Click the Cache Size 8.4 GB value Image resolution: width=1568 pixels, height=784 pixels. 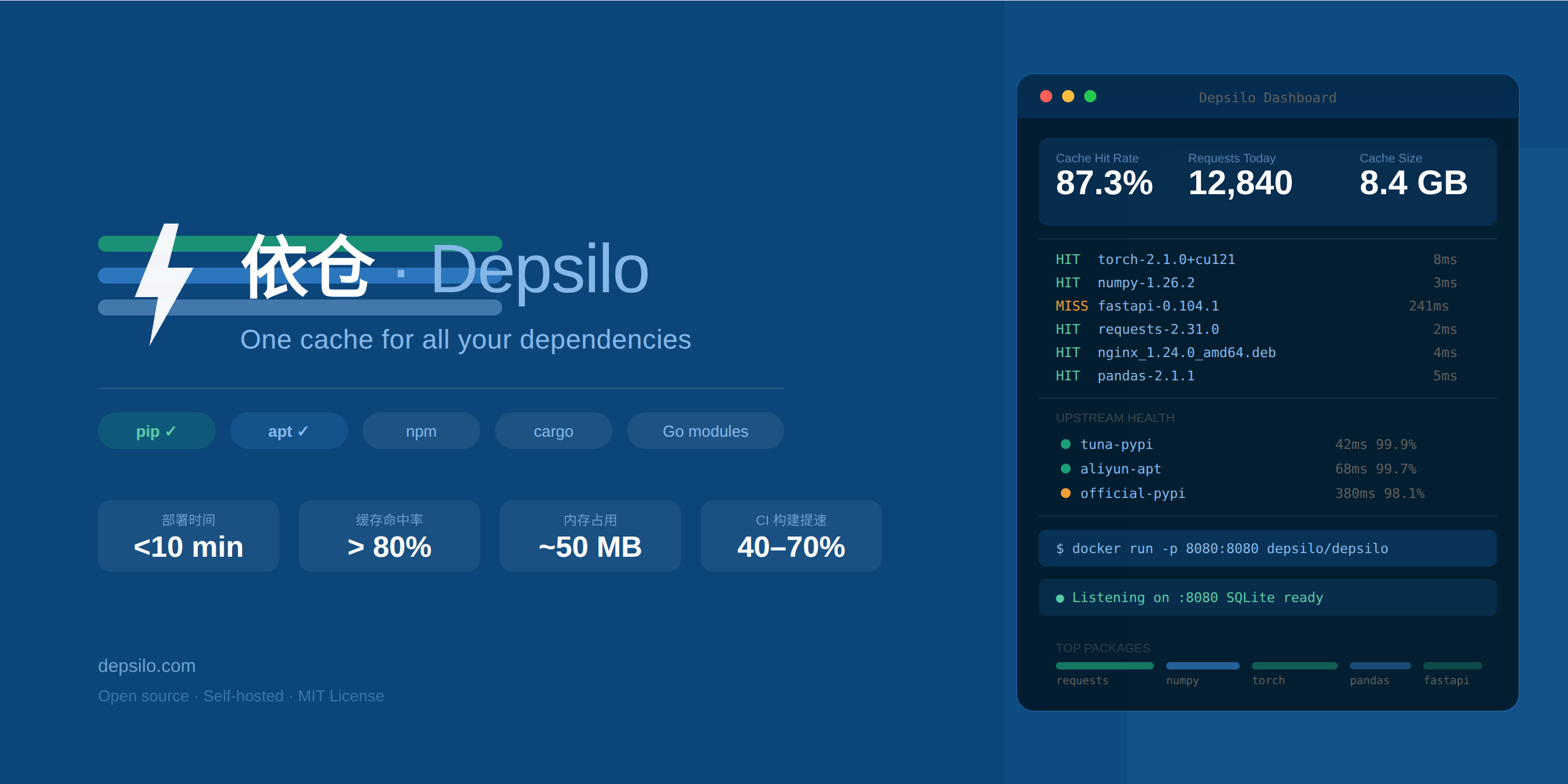tap(1414, 183)
